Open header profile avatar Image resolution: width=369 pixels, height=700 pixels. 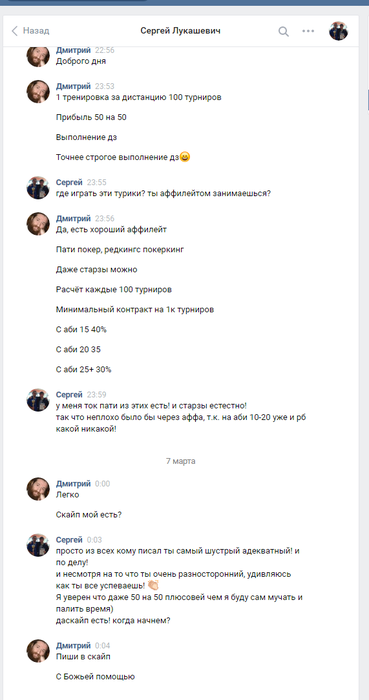[x=338, y=31]
